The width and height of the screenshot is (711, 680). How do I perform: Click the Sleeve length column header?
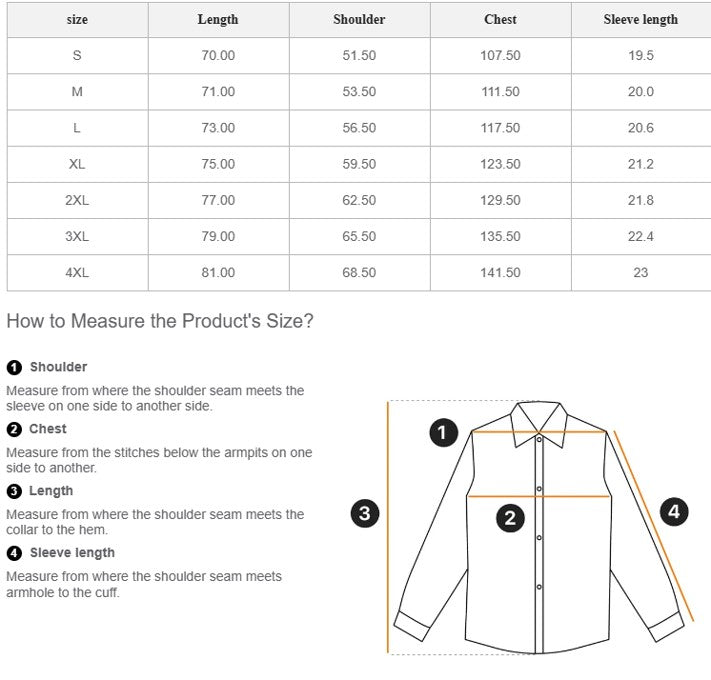640,19
